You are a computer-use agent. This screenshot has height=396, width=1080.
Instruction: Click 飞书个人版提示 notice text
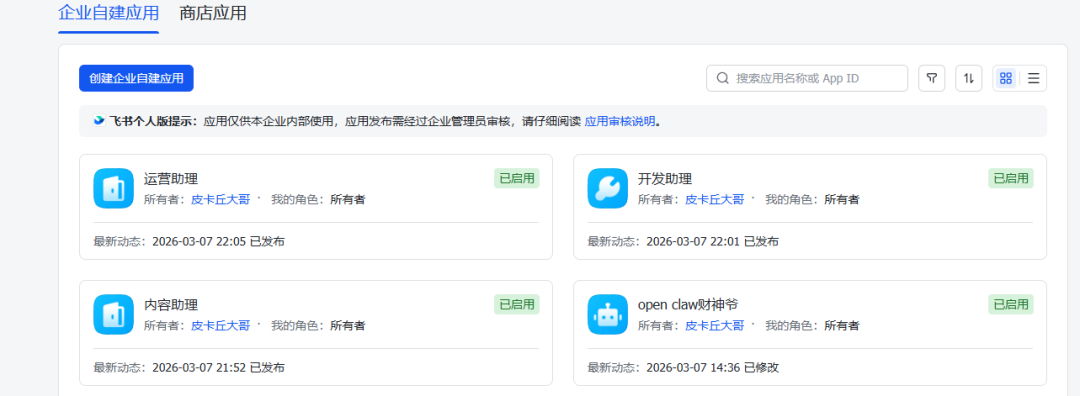pyautogui.click(x=154, y=122)
